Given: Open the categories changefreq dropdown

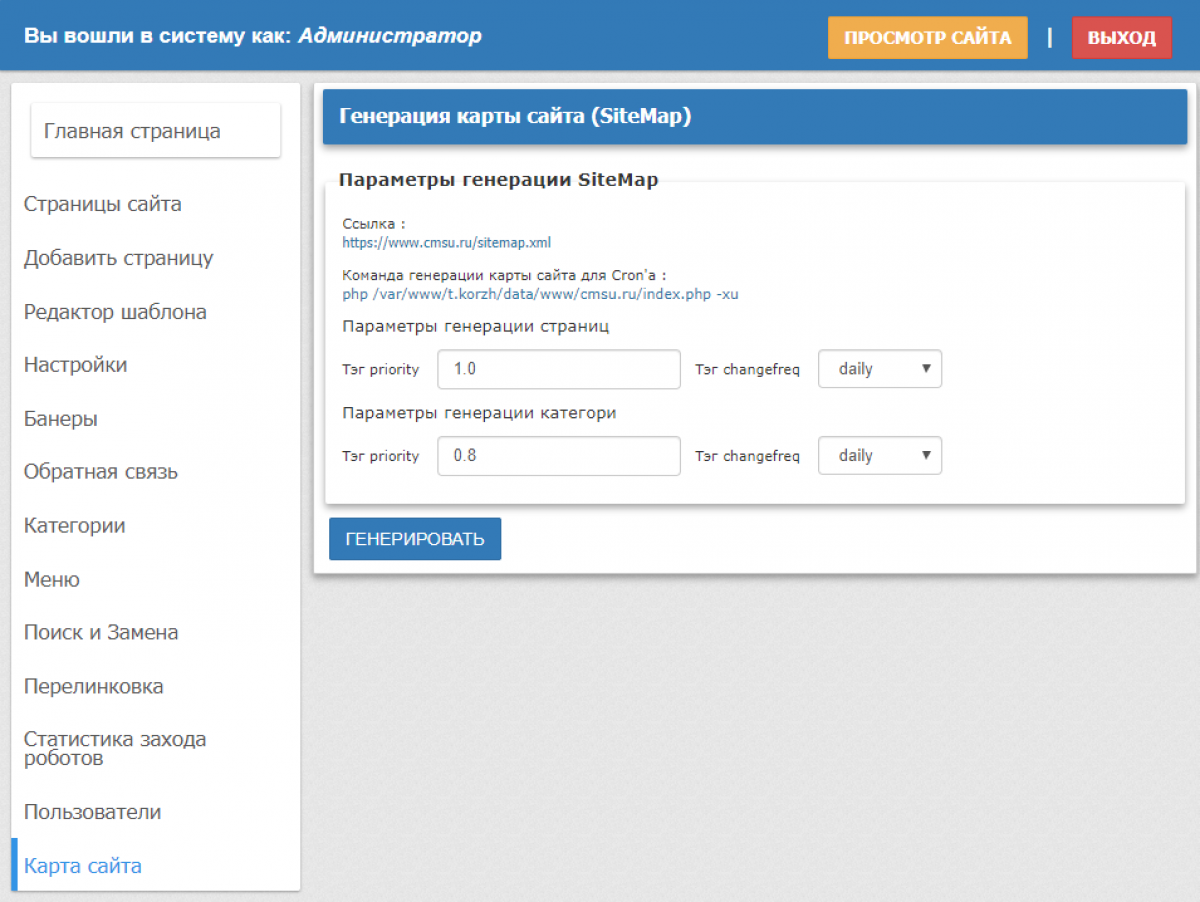Looking at the screenshot, I should pos(880,456).
